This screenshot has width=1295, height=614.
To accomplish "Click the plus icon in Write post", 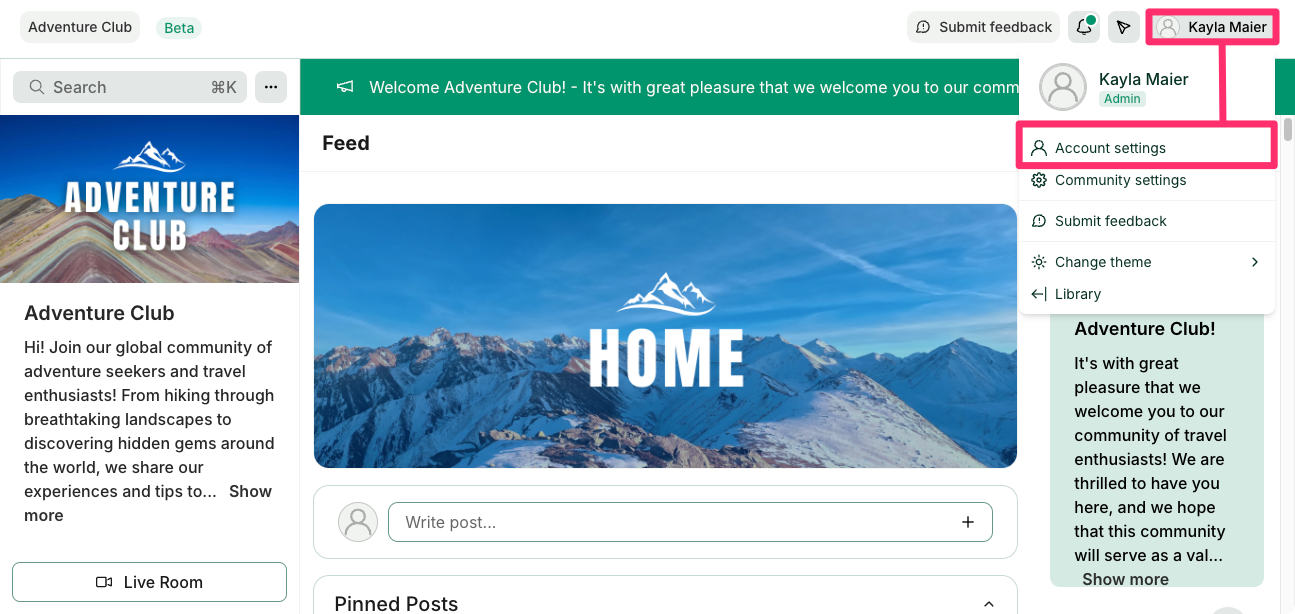I will 967,522.
